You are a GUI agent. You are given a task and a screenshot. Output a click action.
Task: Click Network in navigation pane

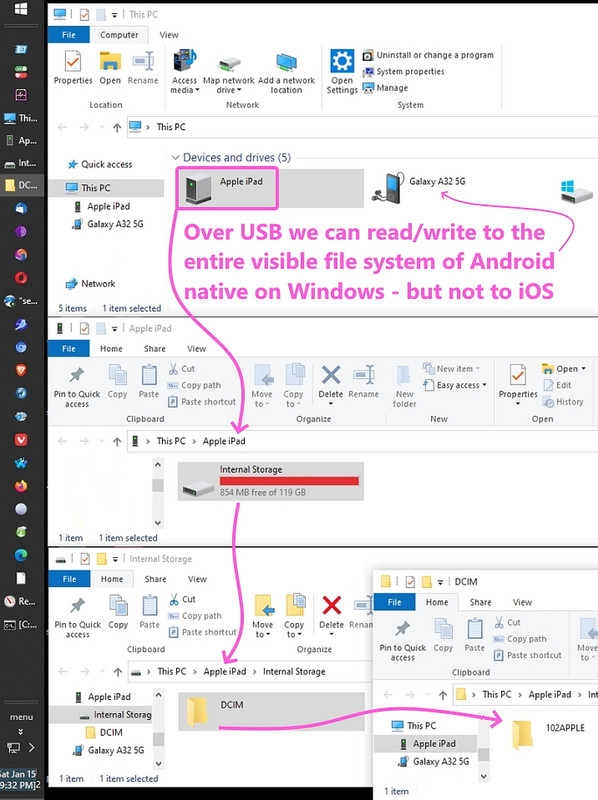(90, 284)
